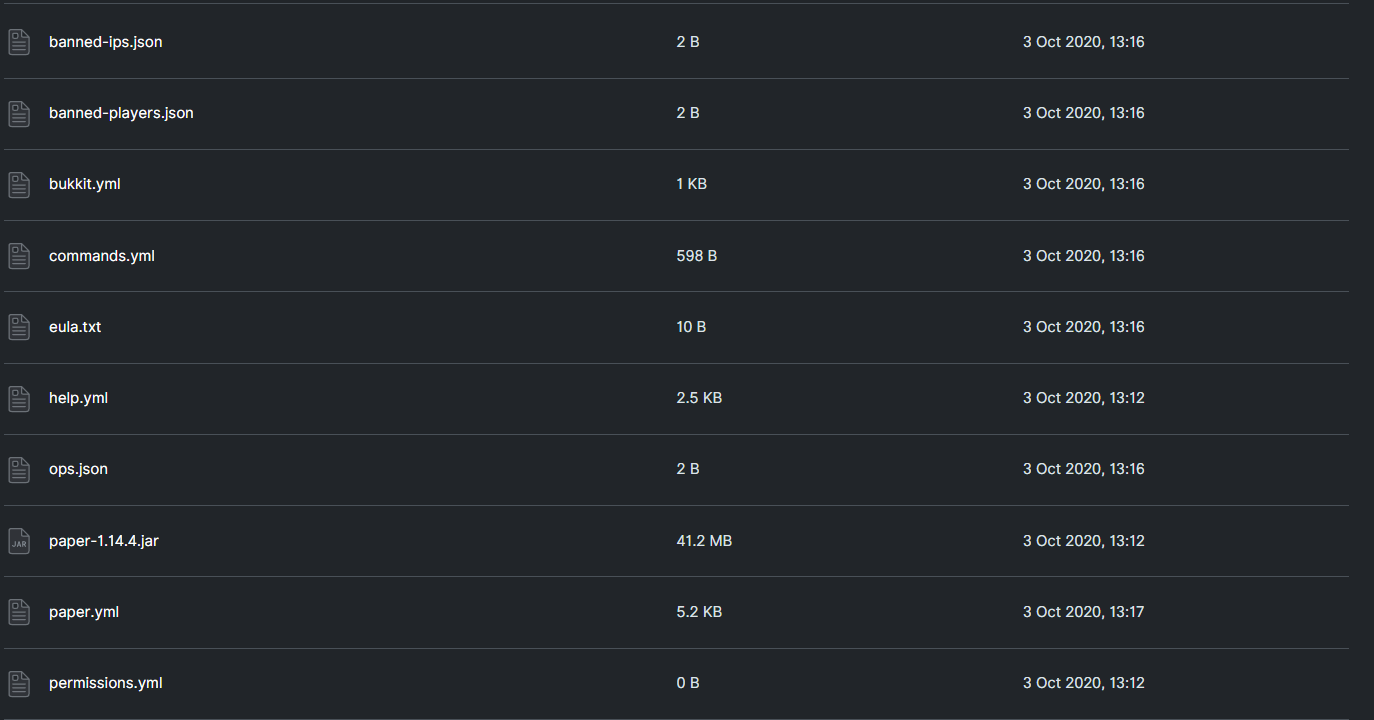The height and width of the screenshot is (720, 1374).
Task: Select the paper-1.14.4.jar file name
Action: pyautogui.click(x=104, y=541)
